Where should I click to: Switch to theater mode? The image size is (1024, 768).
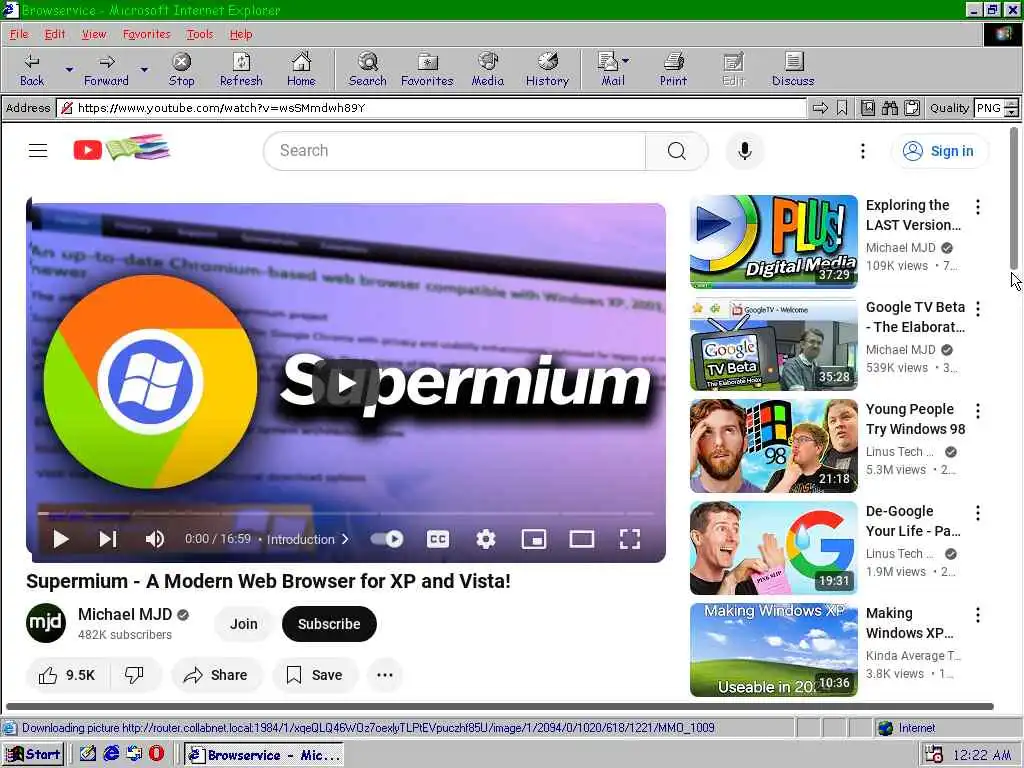[x=581, y=539]
